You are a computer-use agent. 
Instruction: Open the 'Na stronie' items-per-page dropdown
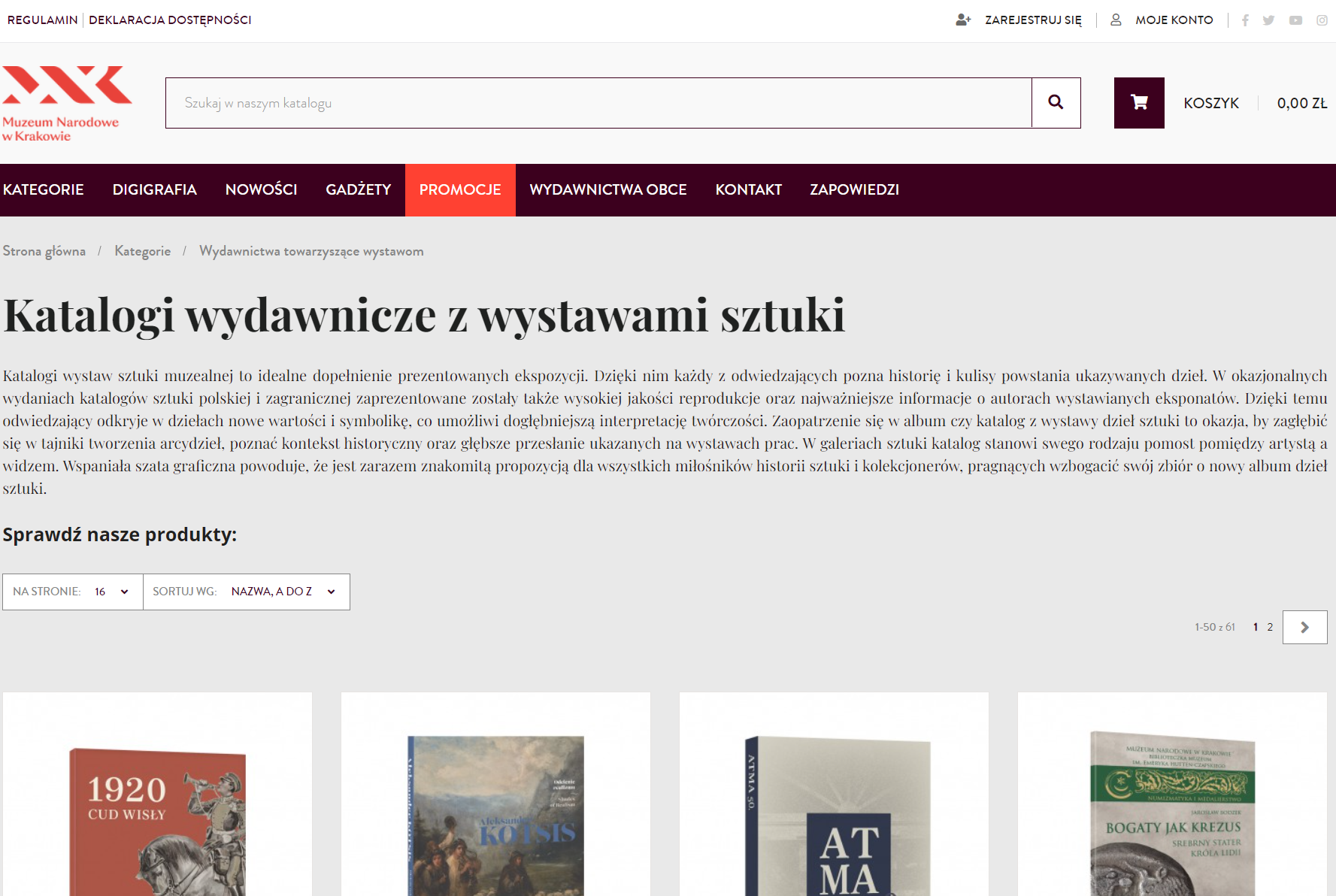tap(73, 592)
